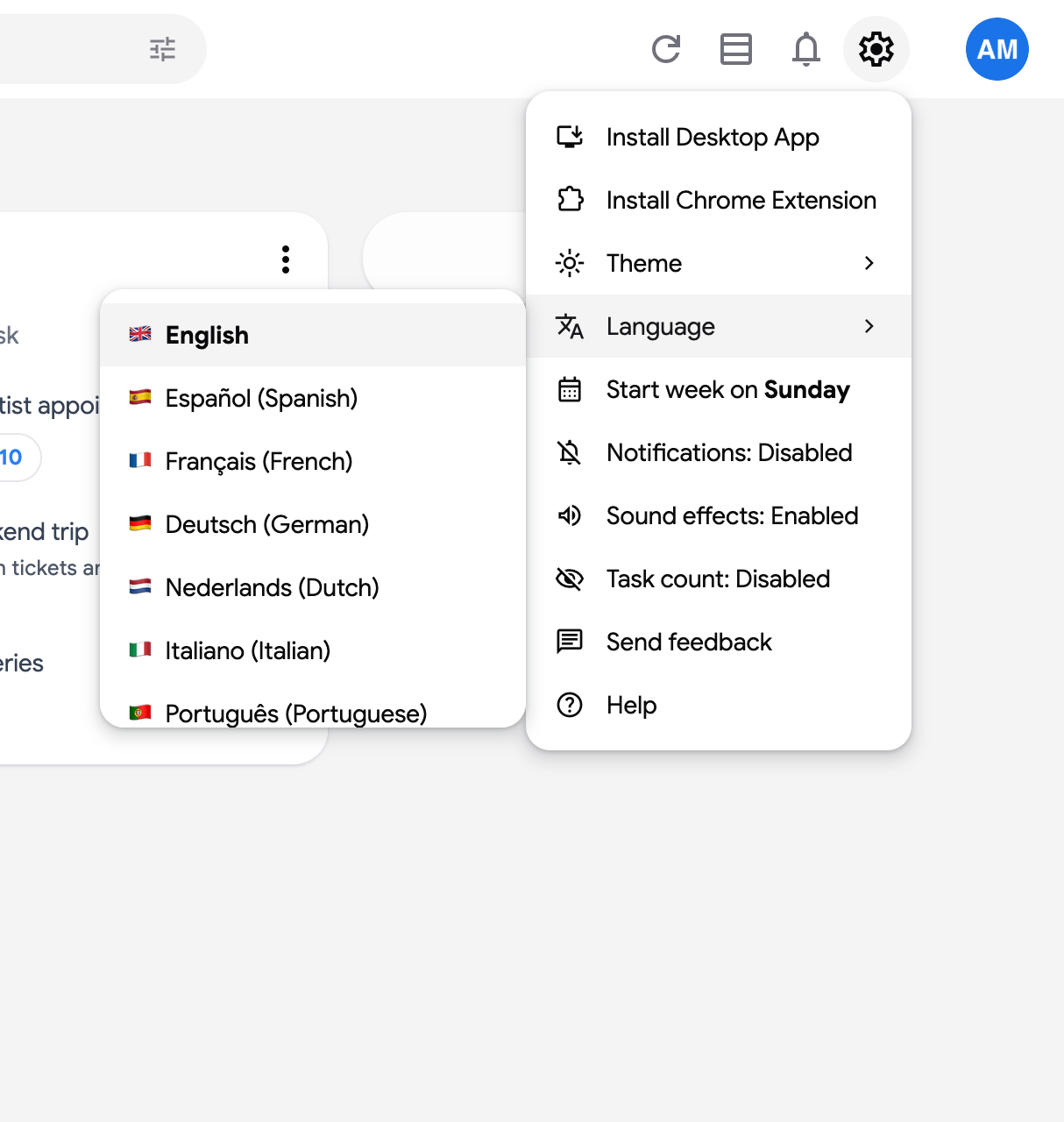1064x1122 pixels.
Task: Open the search filter options icon
Action: [162, 49]
